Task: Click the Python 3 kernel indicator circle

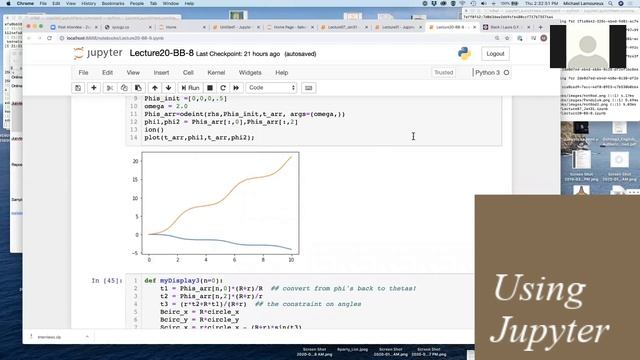Action: (x=507, y=73)
